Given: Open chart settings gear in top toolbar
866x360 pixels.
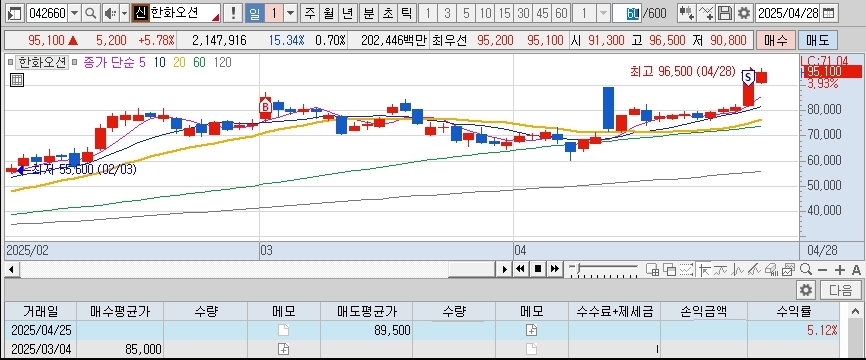Looking at the screenshot, I should pos(744,13).
